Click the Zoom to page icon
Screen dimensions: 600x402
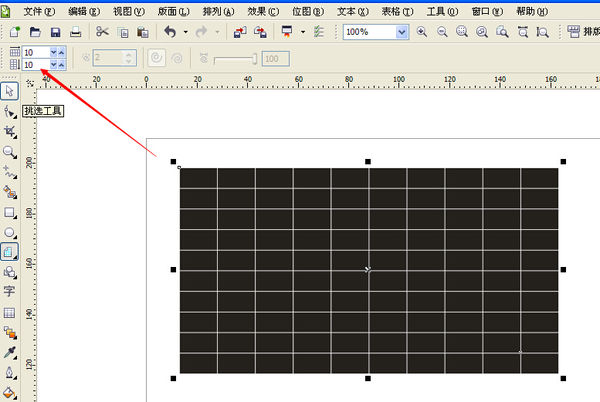point(502,32)
